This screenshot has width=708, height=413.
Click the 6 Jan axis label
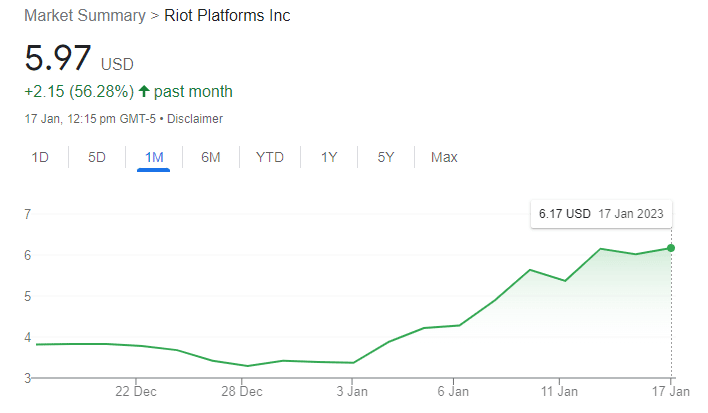[452, 393]
